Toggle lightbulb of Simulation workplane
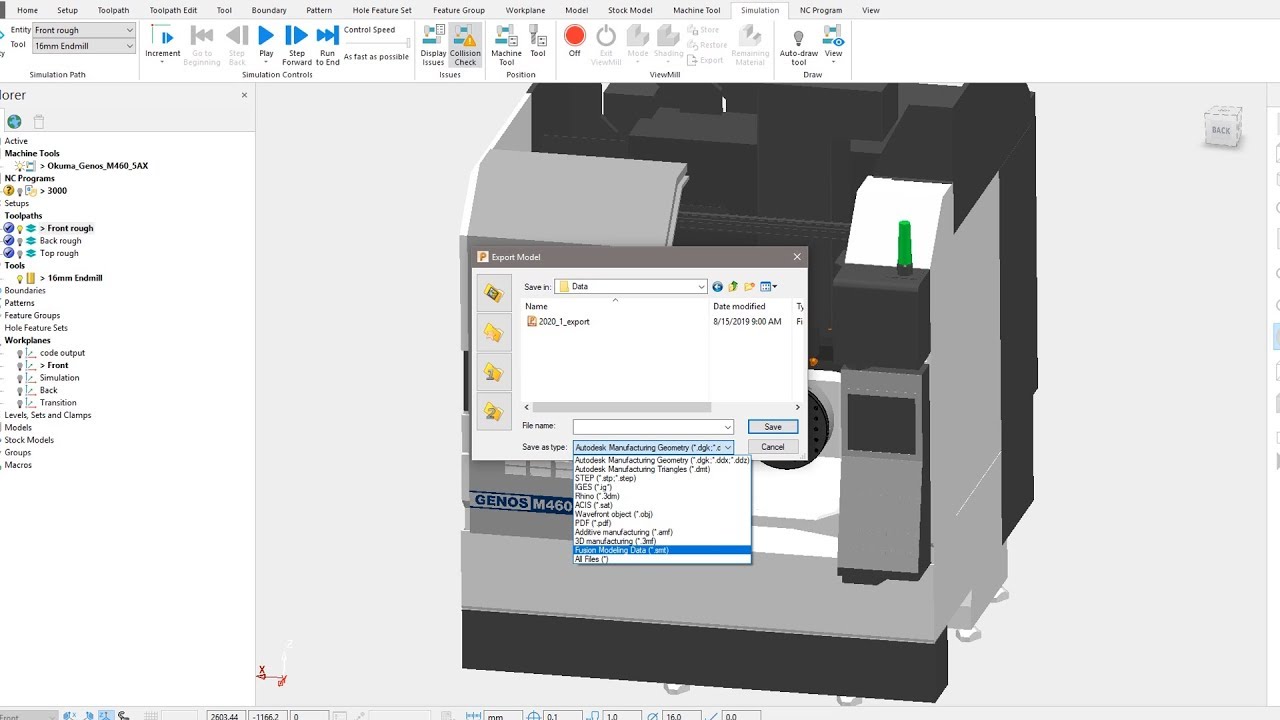The image size is (1280, 720). [x=19, y=378]
